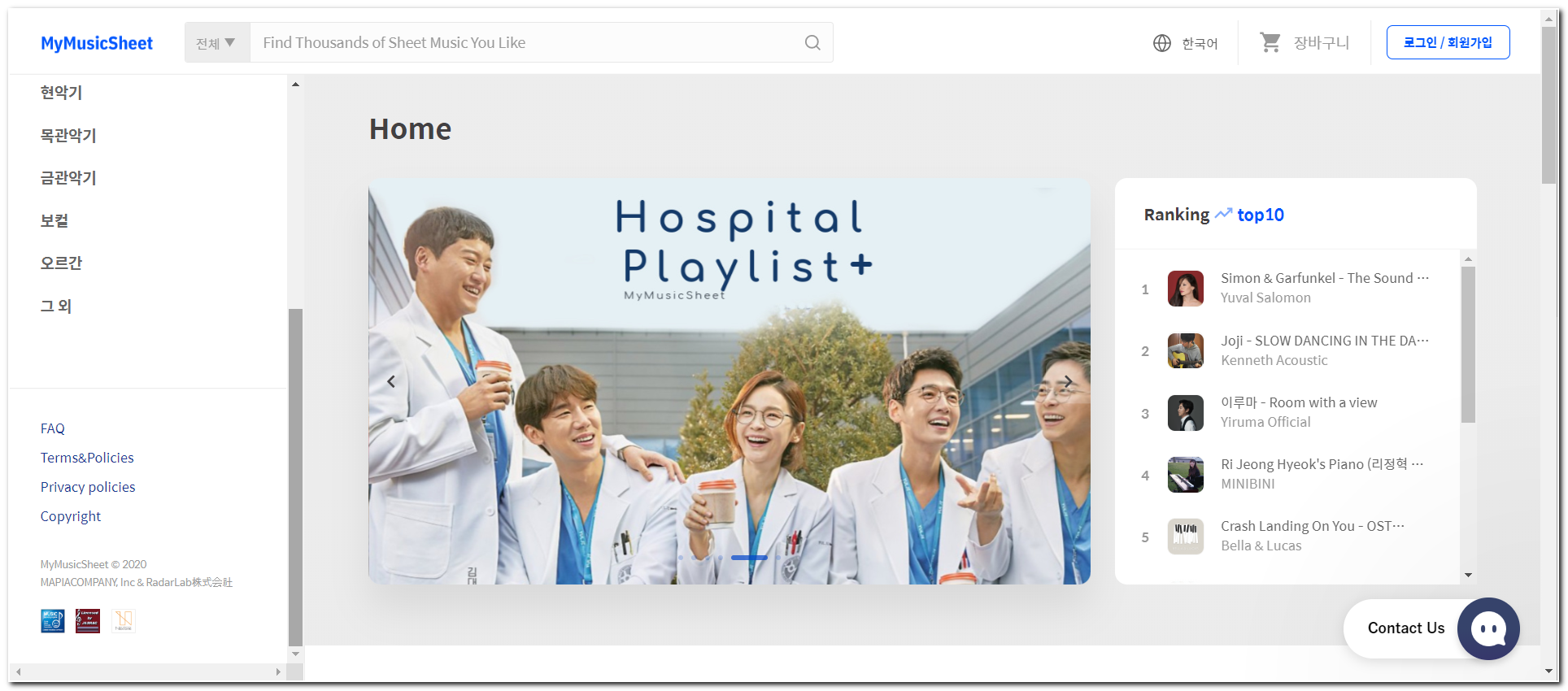
Task: Open Yiruma Room with a view thumbnail
Action: (x=1186, y=413)
